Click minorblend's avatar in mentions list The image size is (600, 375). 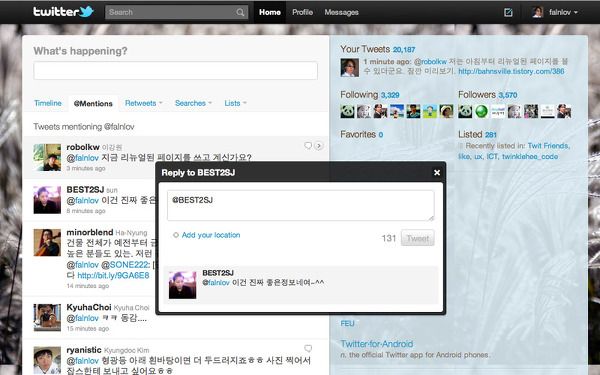pyautogui.click(x=47, y=243)
